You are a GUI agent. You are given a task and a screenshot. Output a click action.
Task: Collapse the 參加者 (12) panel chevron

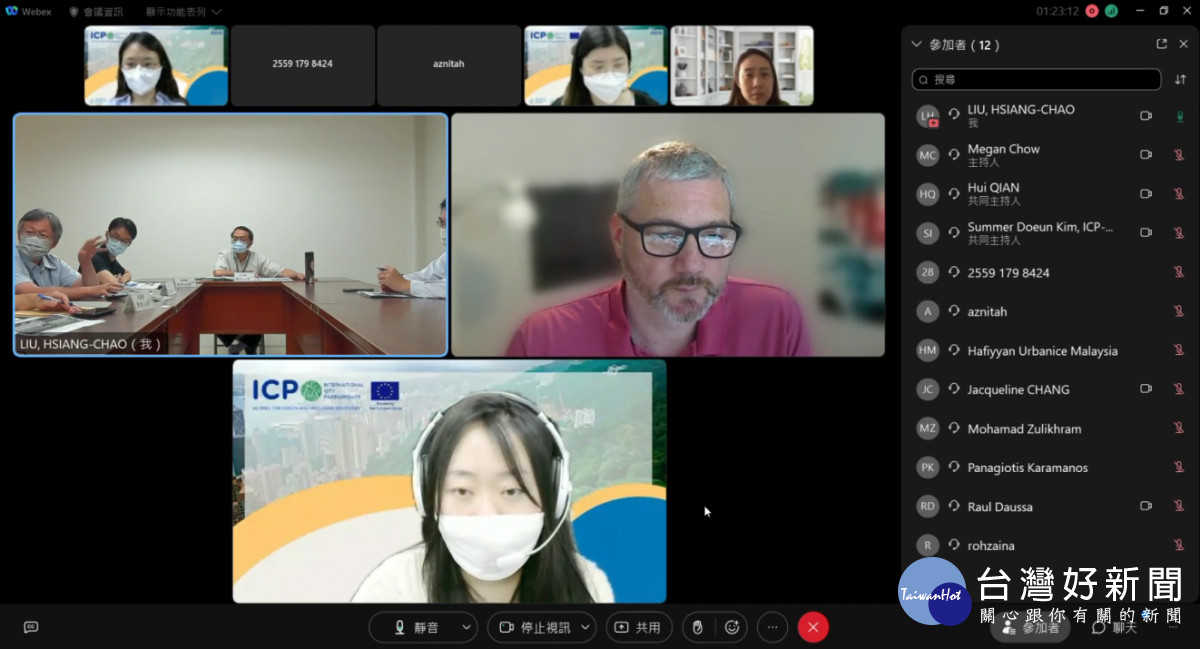[x=916, y=44]
